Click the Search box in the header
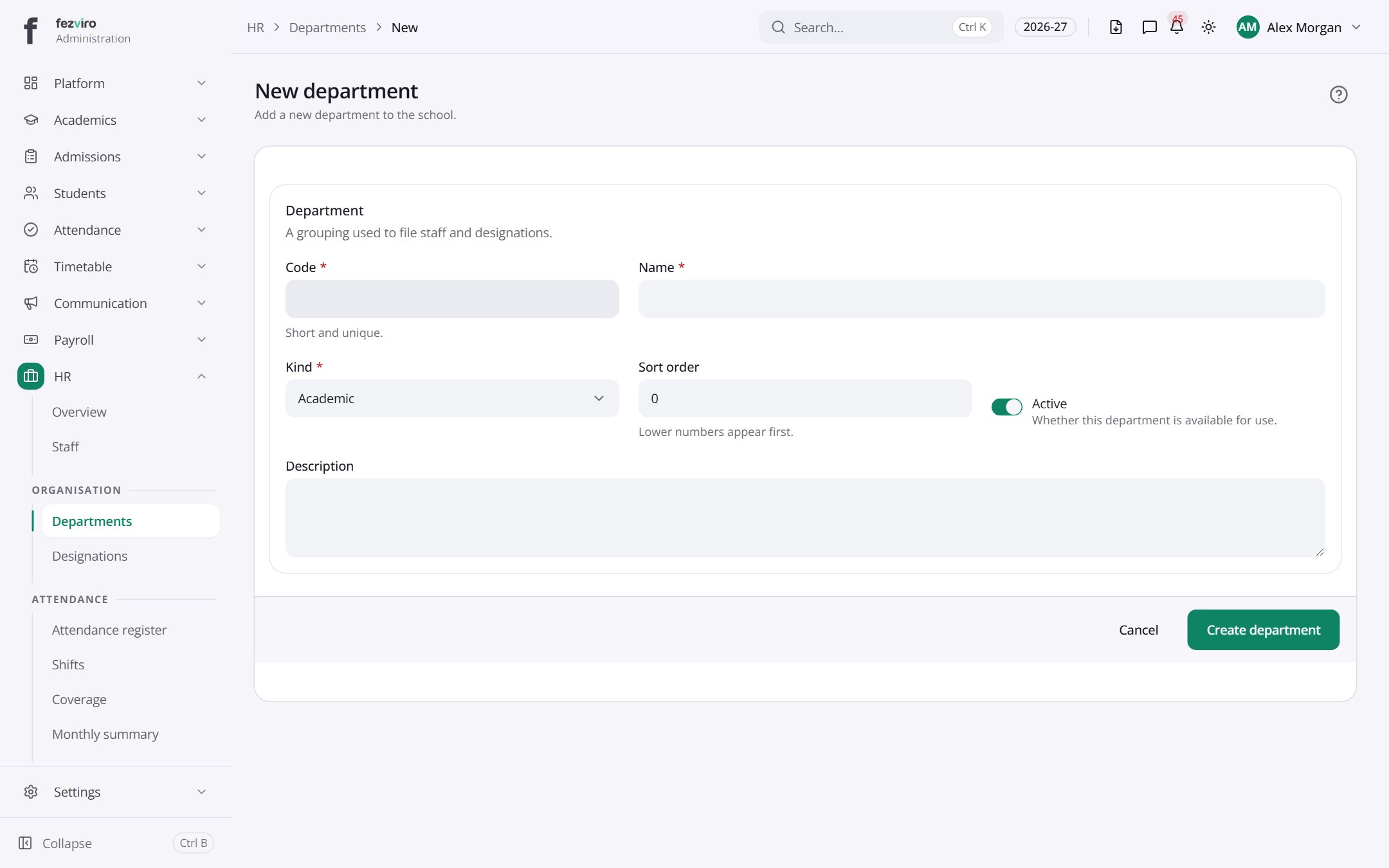The width and height of the screenshot is (1389, 868). click(x=881, y=27)
